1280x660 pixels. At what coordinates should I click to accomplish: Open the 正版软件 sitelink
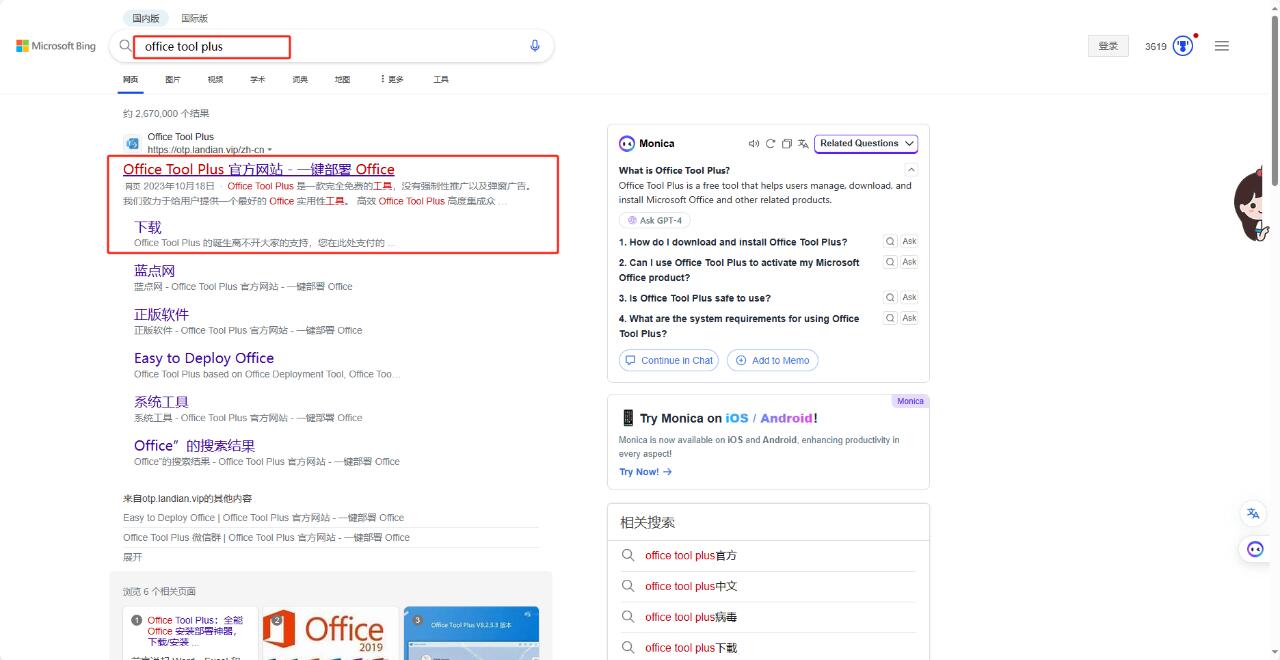[x=162, y=314]
